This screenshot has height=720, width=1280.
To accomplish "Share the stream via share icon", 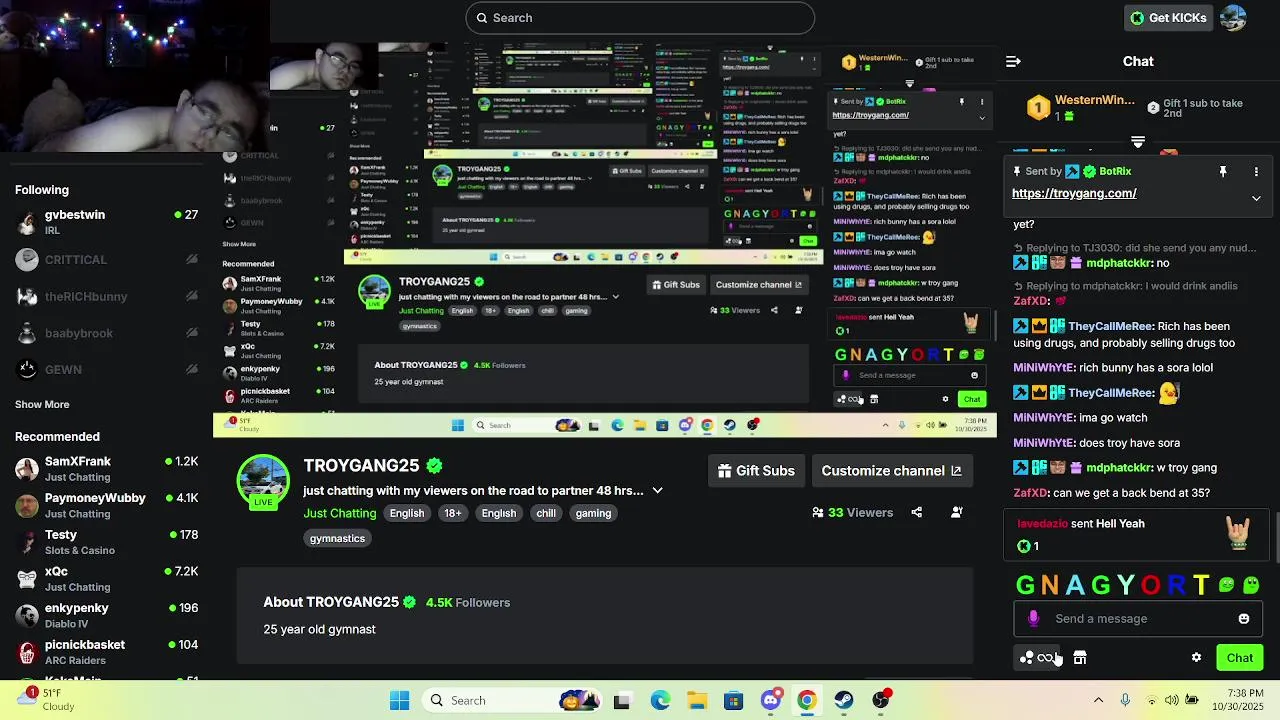I will coord(917,512).
